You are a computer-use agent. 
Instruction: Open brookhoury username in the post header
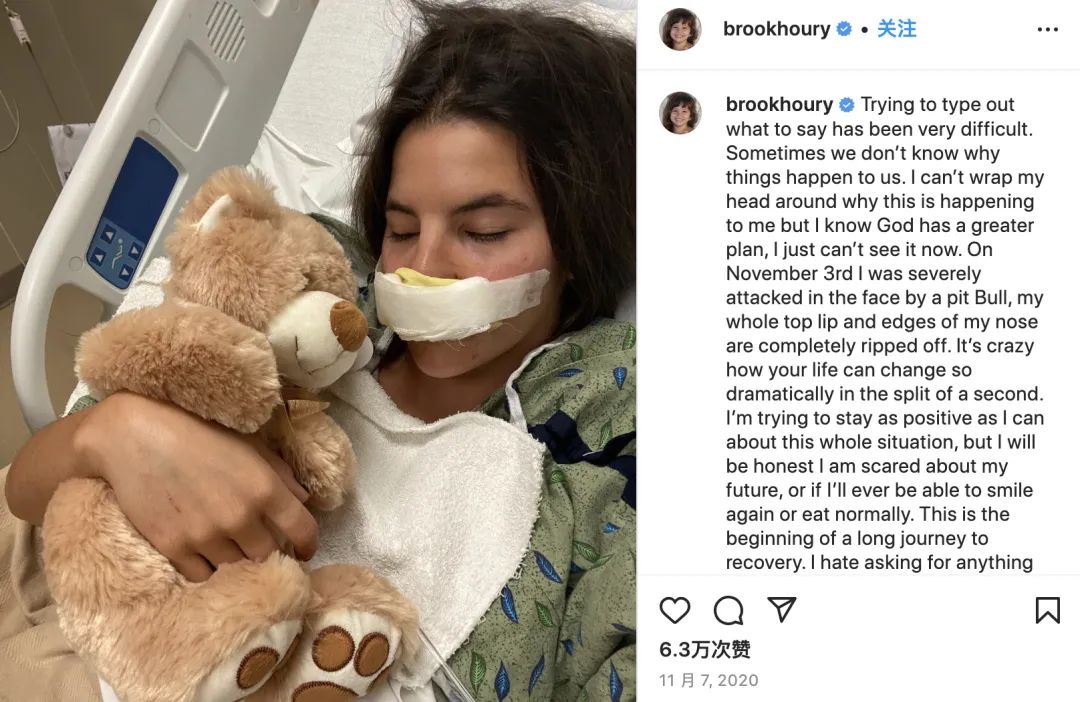tap(776, 29)
